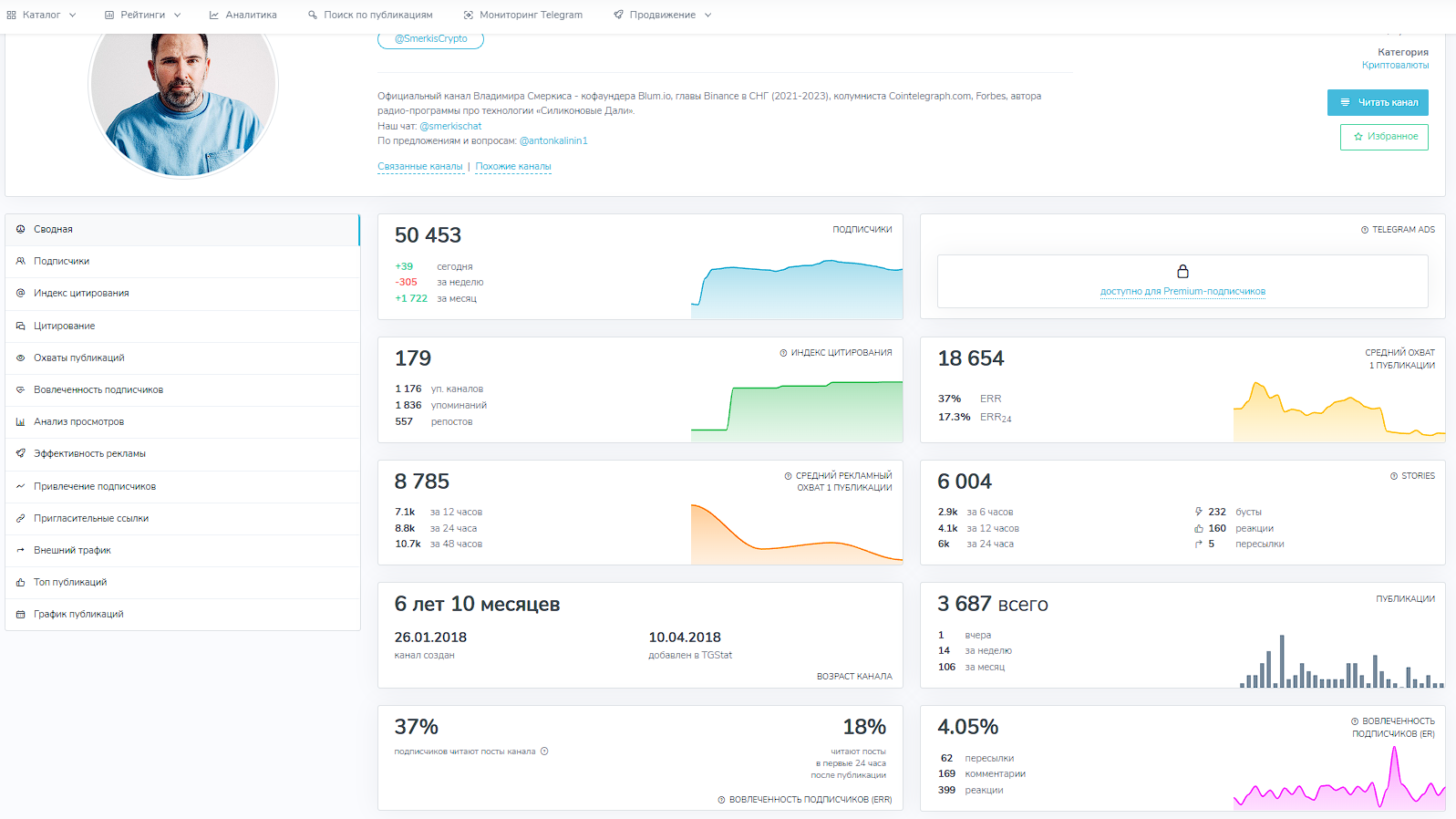The height and width of the screenshot is (819, 1456).
Task: Open Топ публикаций sidebar item
Action: pyautogui.click(x=182, y=582)
